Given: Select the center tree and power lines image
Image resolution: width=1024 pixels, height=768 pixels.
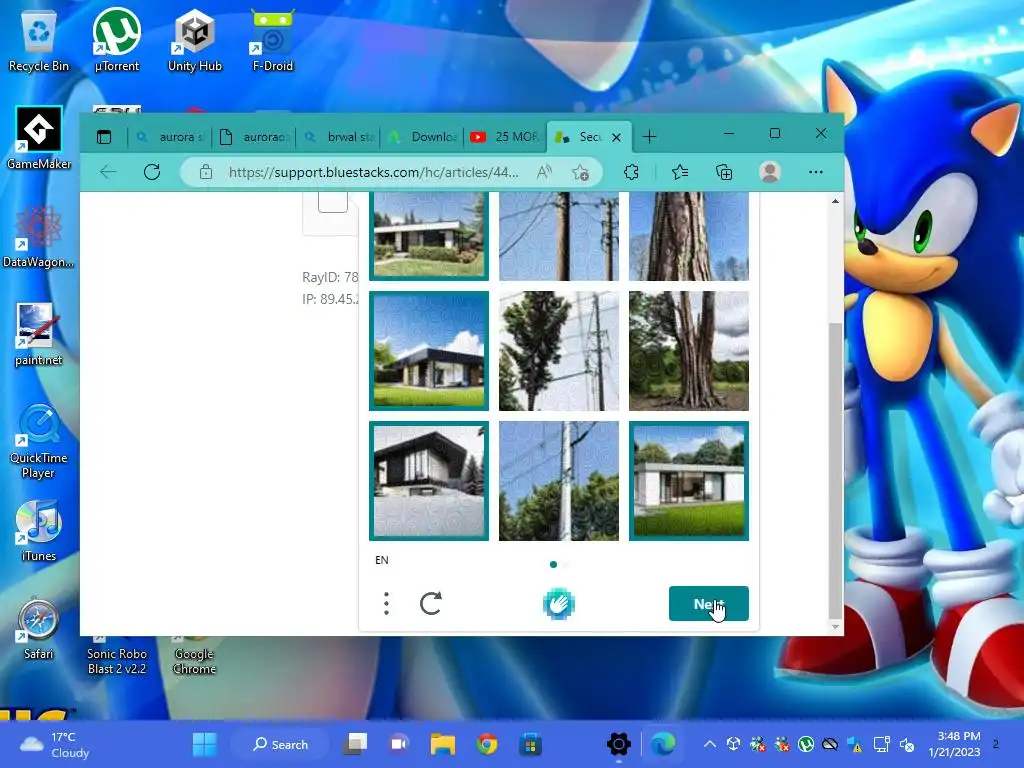Looking at the screenshot, I should coord(559,351).
